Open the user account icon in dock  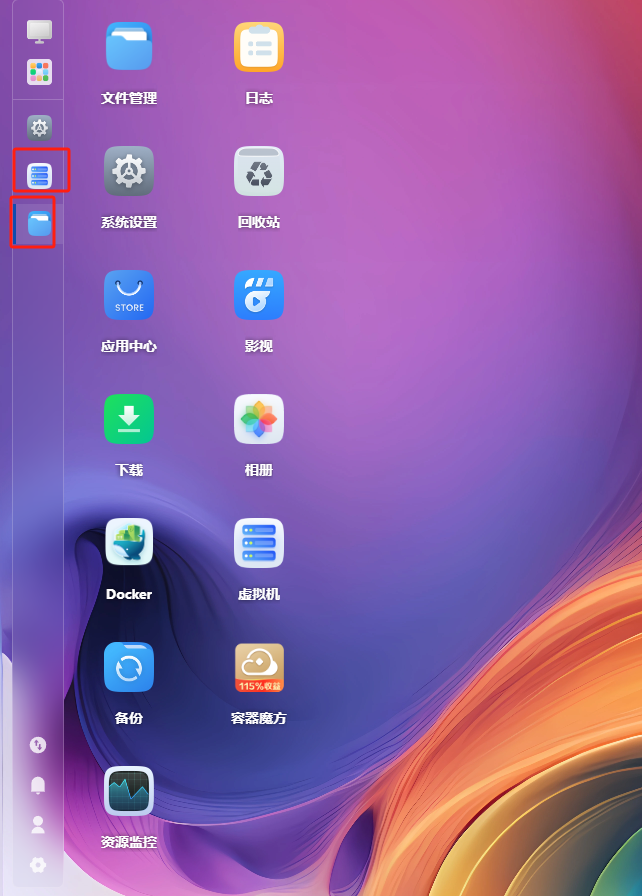tap(38, 825)
